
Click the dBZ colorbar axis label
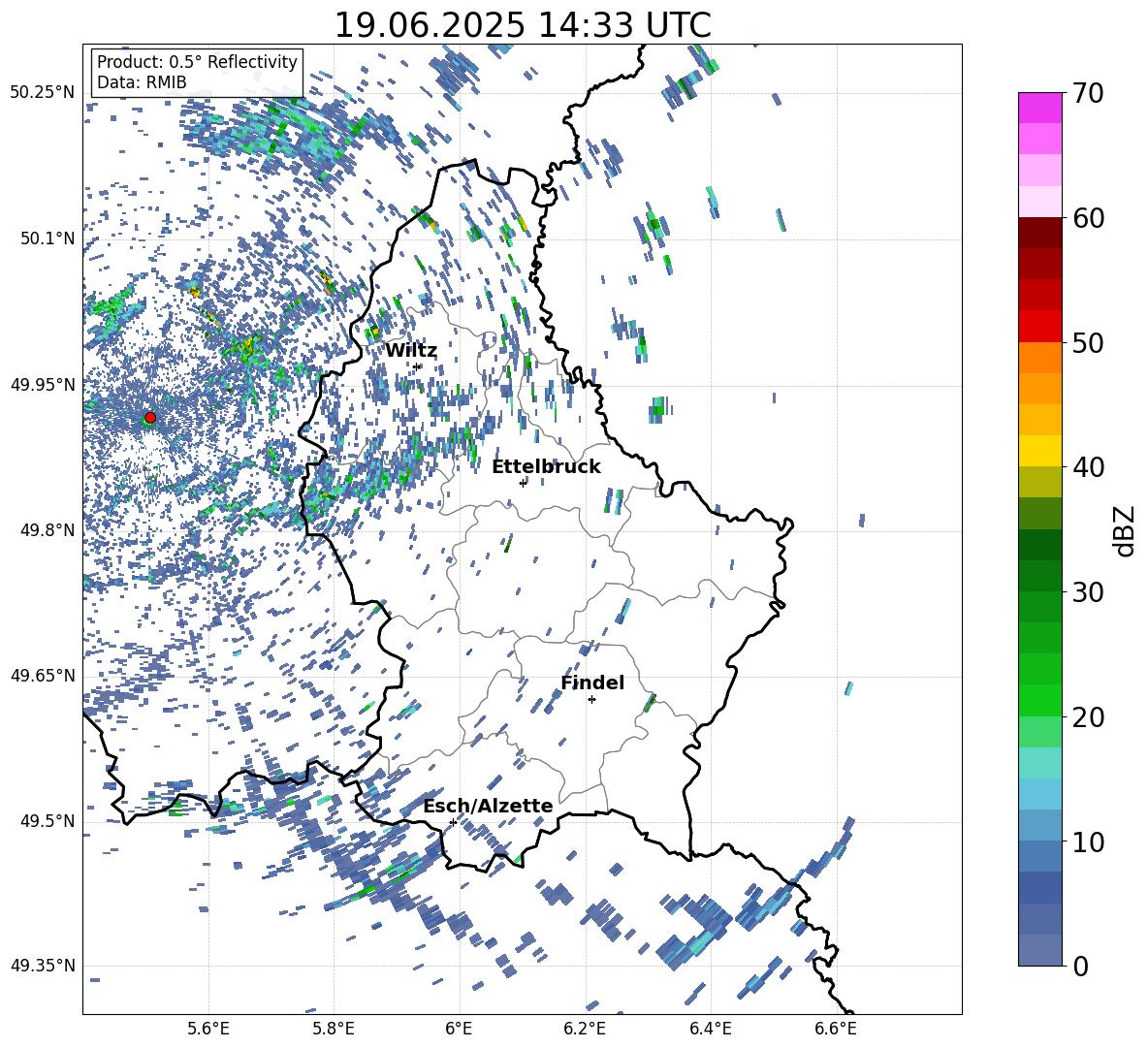click(1125, 530)
